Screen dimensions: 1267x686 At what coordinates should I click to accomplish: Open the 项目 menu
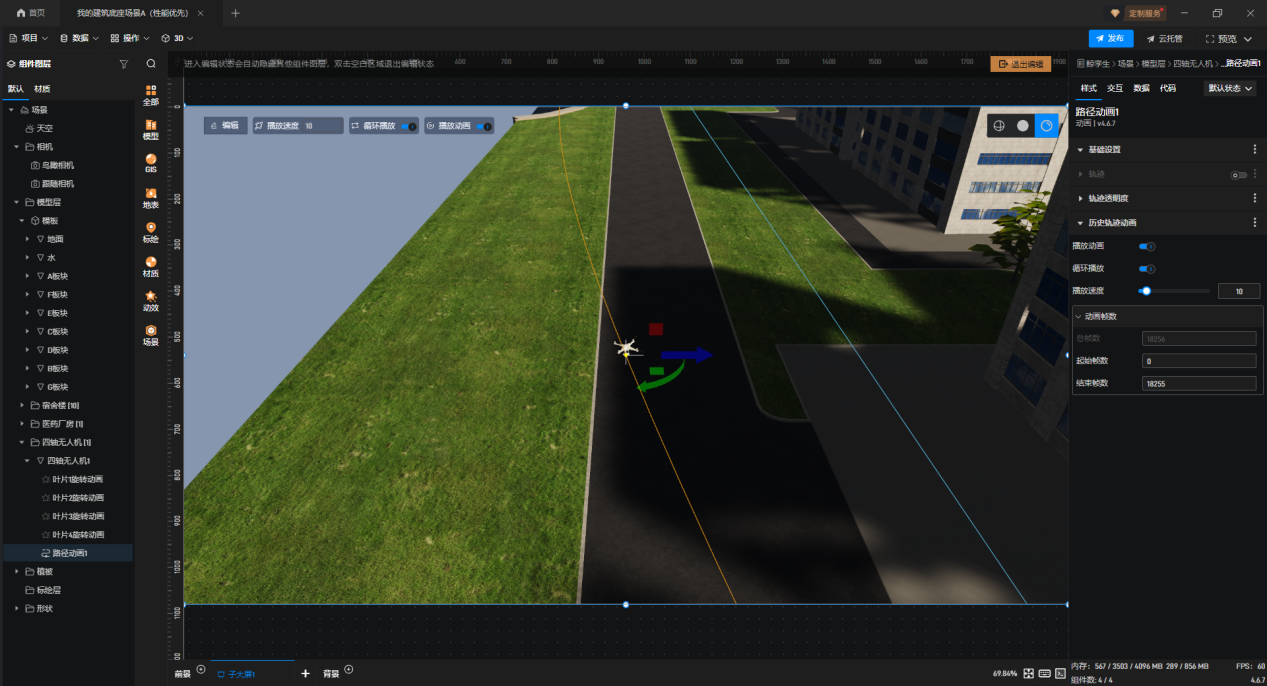(x=28, y=38)
